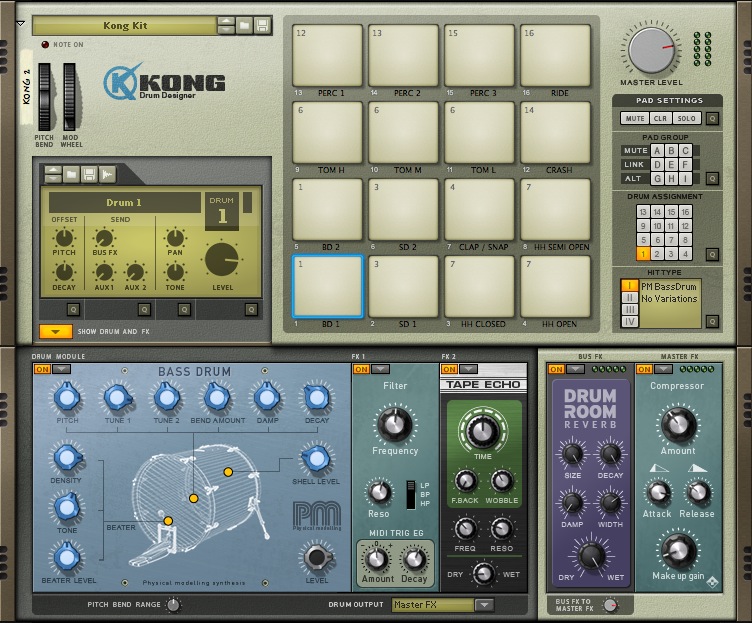Click the Filter Frequency knob
The width and height of the screenshot is (752, 623).
click(x=395, y=424)
